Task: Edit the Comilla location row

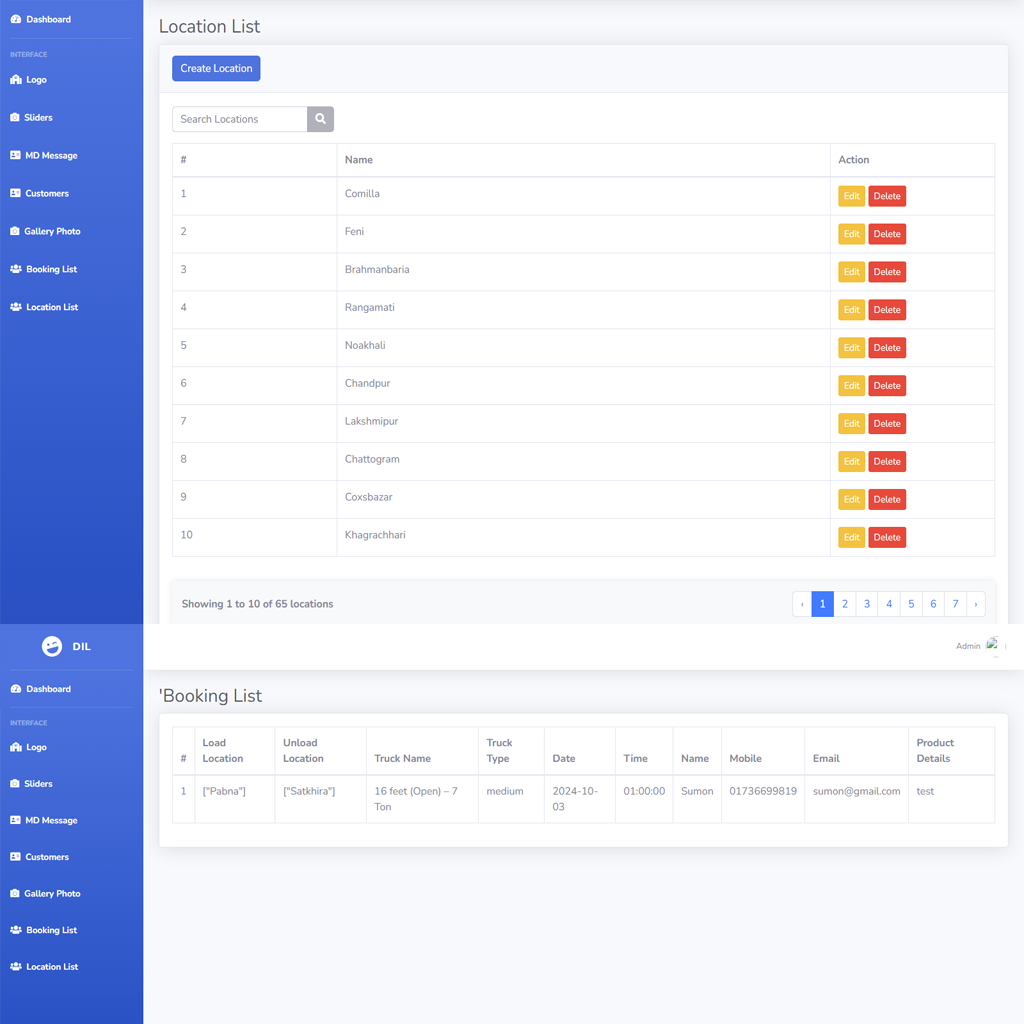Action: click(851, 196)
